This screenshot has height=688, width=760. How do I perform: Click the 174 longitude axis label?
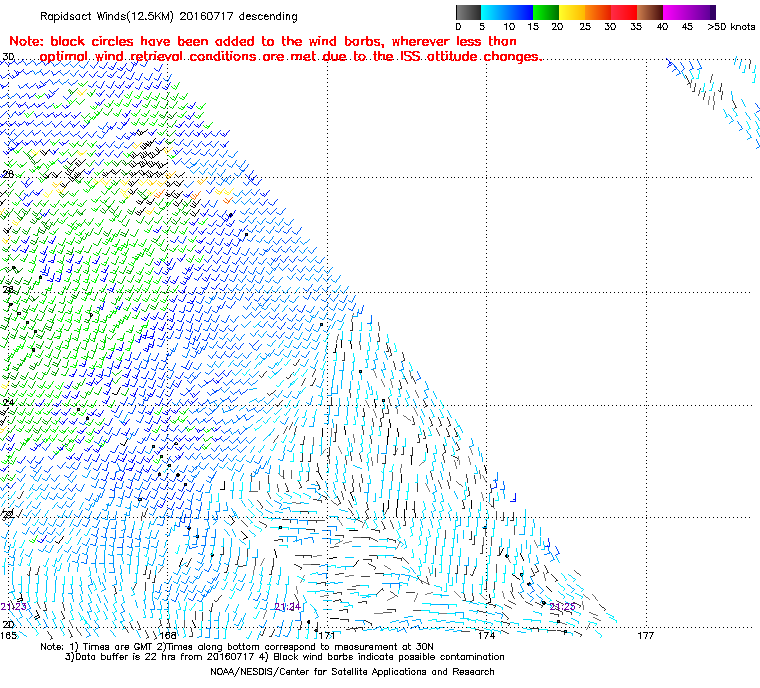(x=487, y=635)
